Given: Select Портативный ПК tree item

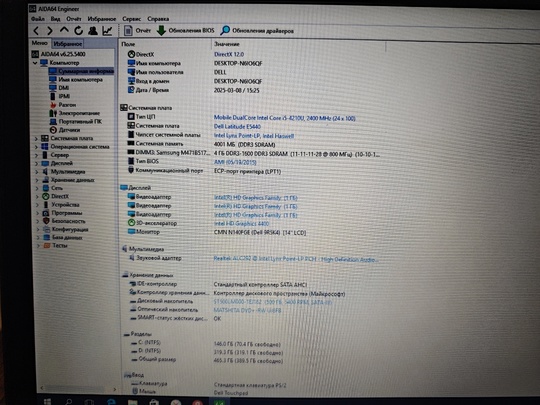Looking at the screenshot, I should pos(75,122).
